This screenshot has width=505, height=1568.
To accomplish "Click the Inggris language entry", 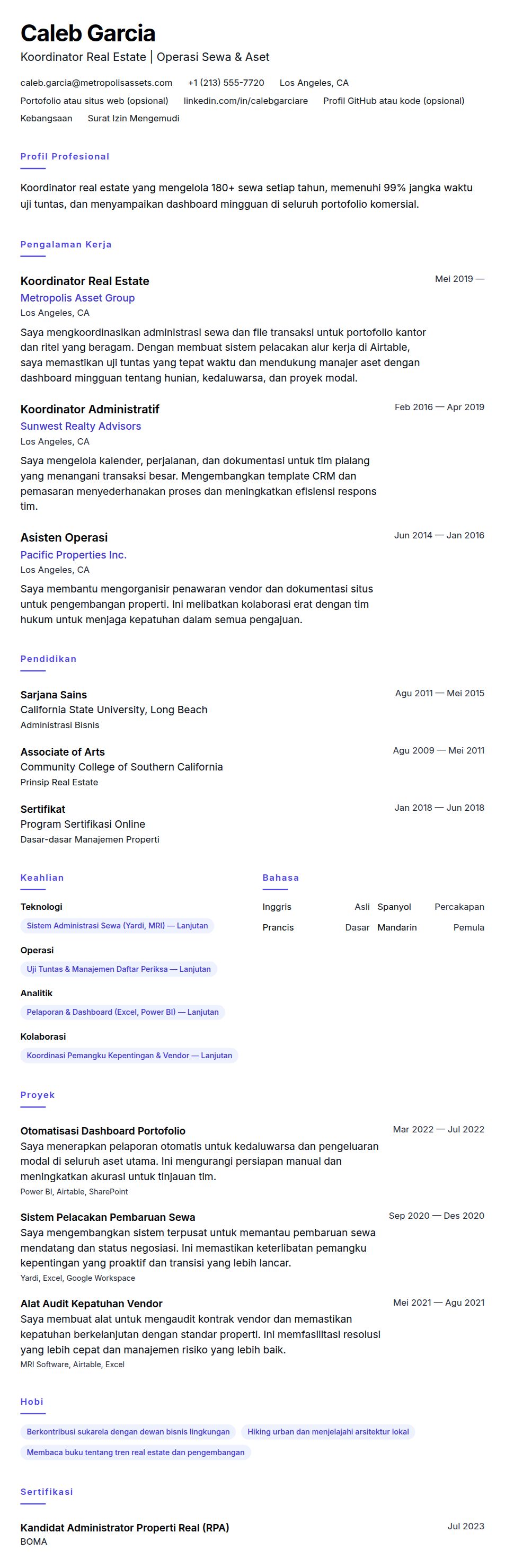I will [316, 907].
